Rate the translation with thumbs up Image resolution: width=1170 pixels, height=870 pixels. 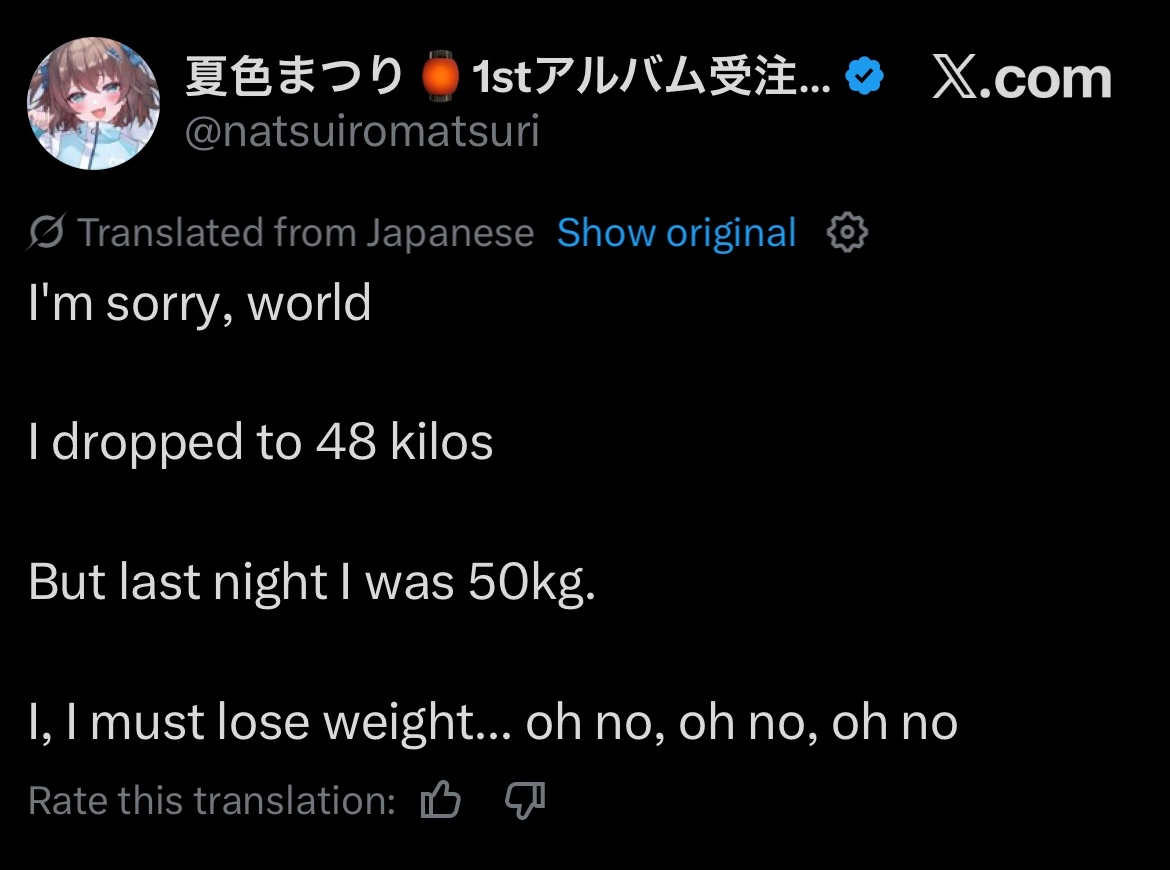point(441,801)
